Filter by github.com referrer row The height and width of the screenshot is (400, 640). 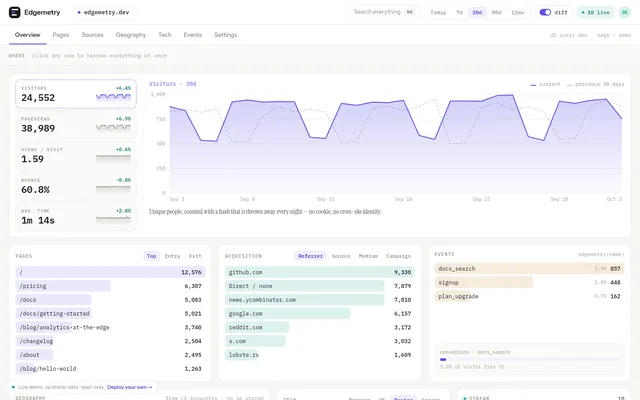[x=320, y=272]
